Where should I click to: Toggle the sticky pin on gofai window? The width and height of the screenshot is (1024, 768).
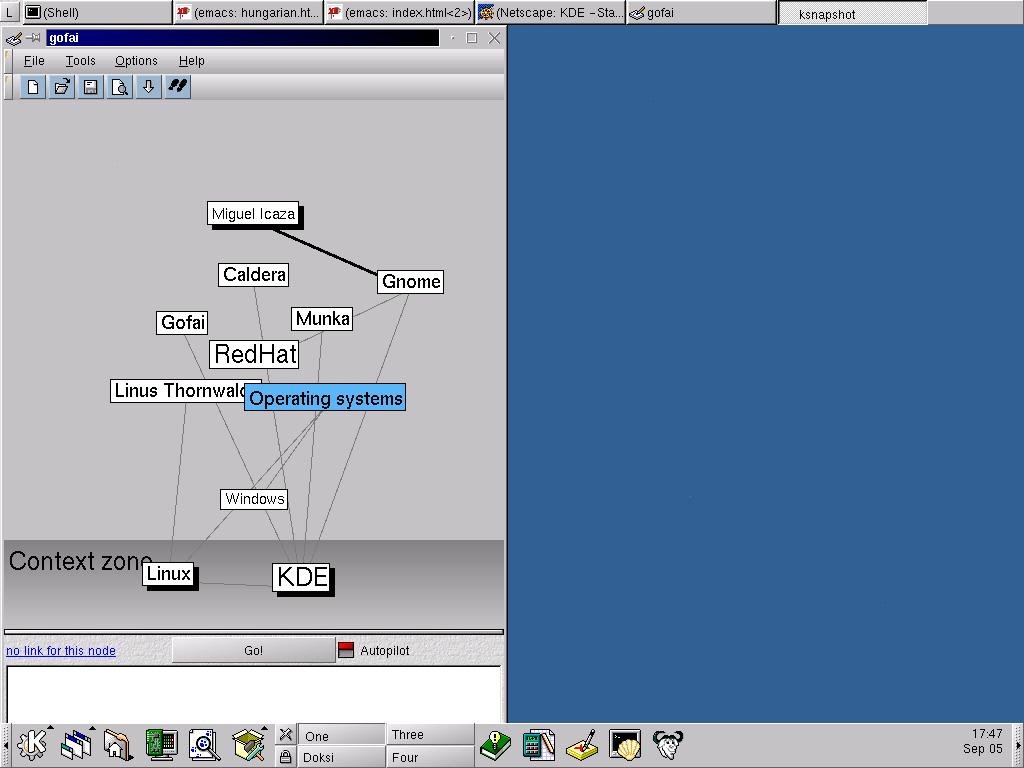[x=34, y=39]
